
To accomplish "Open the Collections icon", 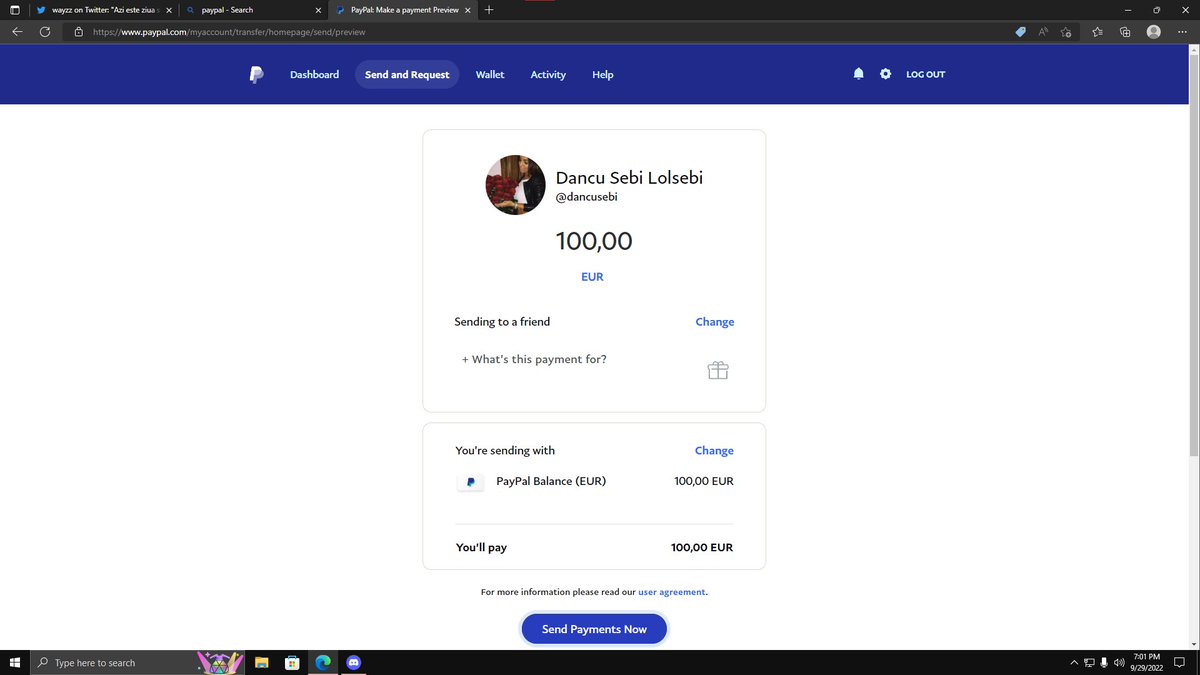I will (1125, 32).
